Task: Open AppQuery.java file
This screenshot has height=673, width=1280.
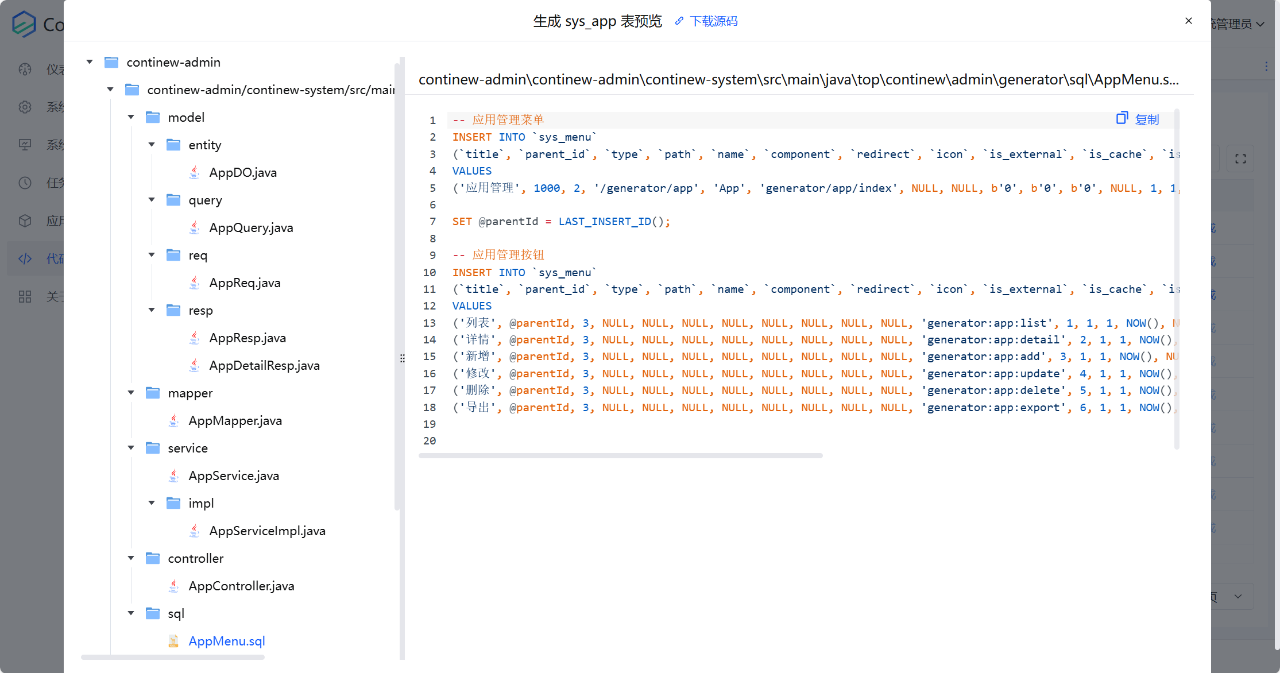Action: click(251, 228)
